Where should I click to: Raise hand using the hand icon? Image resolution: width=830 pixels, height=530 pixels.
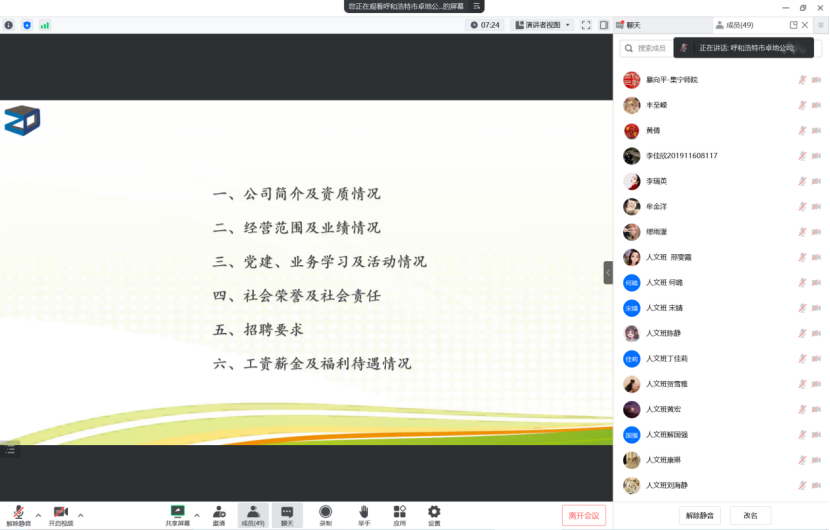pos(364,512)
